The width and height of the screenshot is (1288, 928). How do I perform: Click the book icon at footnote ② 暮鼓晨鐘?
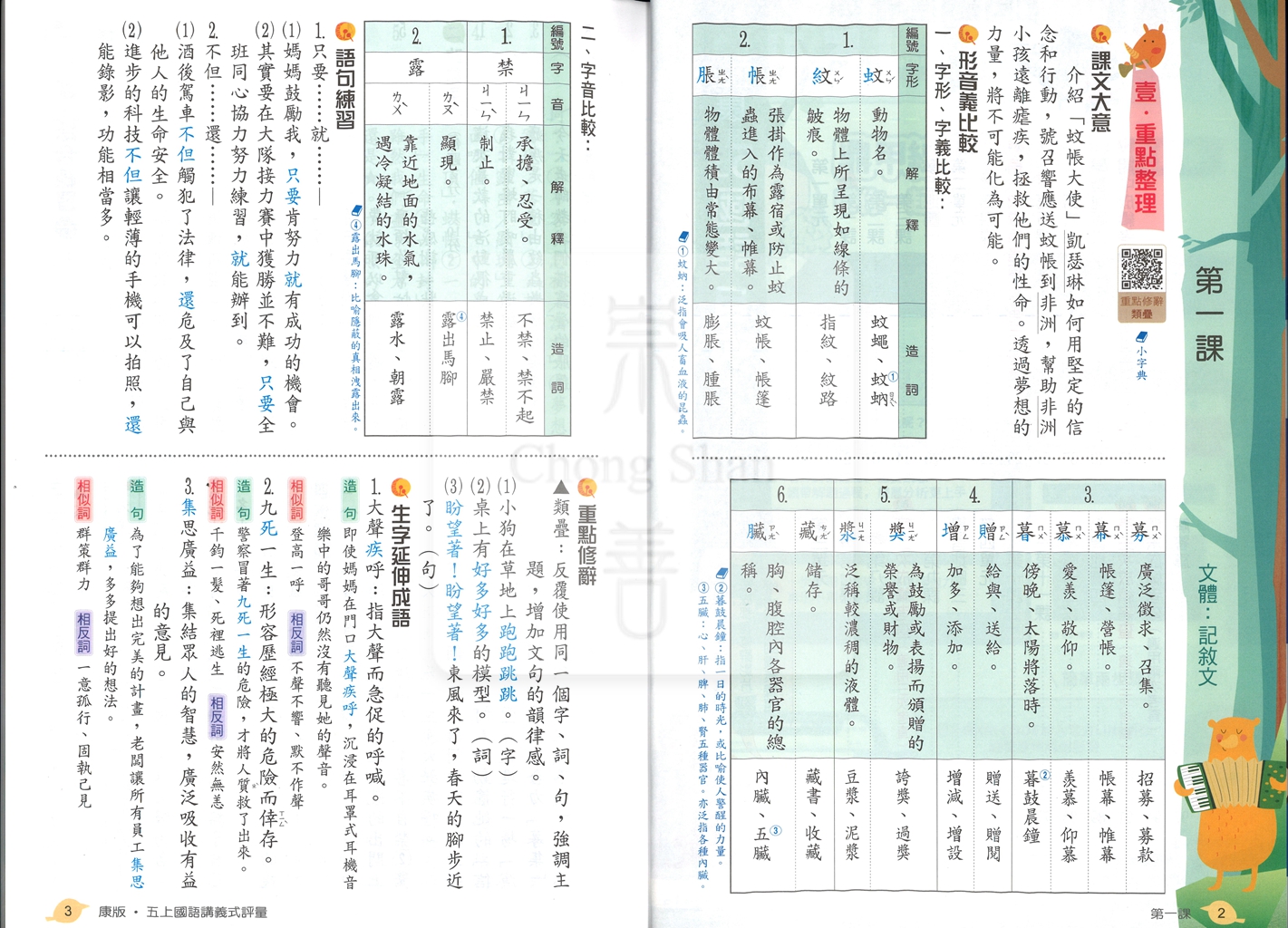(x=721, y=574)
